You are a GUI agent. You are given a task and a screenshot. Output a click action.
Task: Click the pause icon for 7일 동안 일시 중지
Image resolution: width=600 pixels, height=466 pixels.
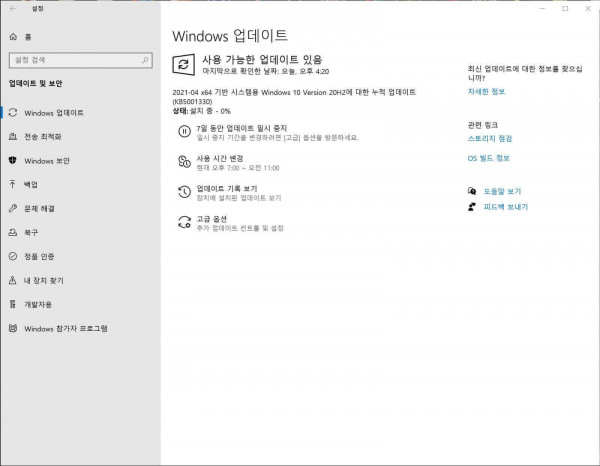pos(184,132)
